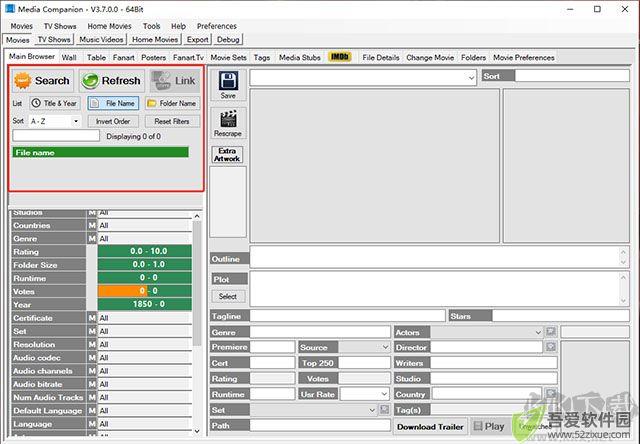Open the File Details tab
640x444 pixels.
(381, 58)
